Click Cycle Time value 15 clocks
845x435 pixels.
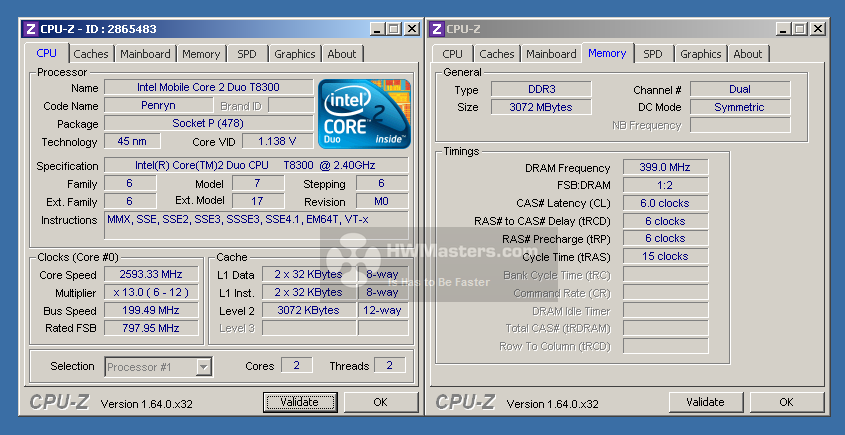coord(666,256)
